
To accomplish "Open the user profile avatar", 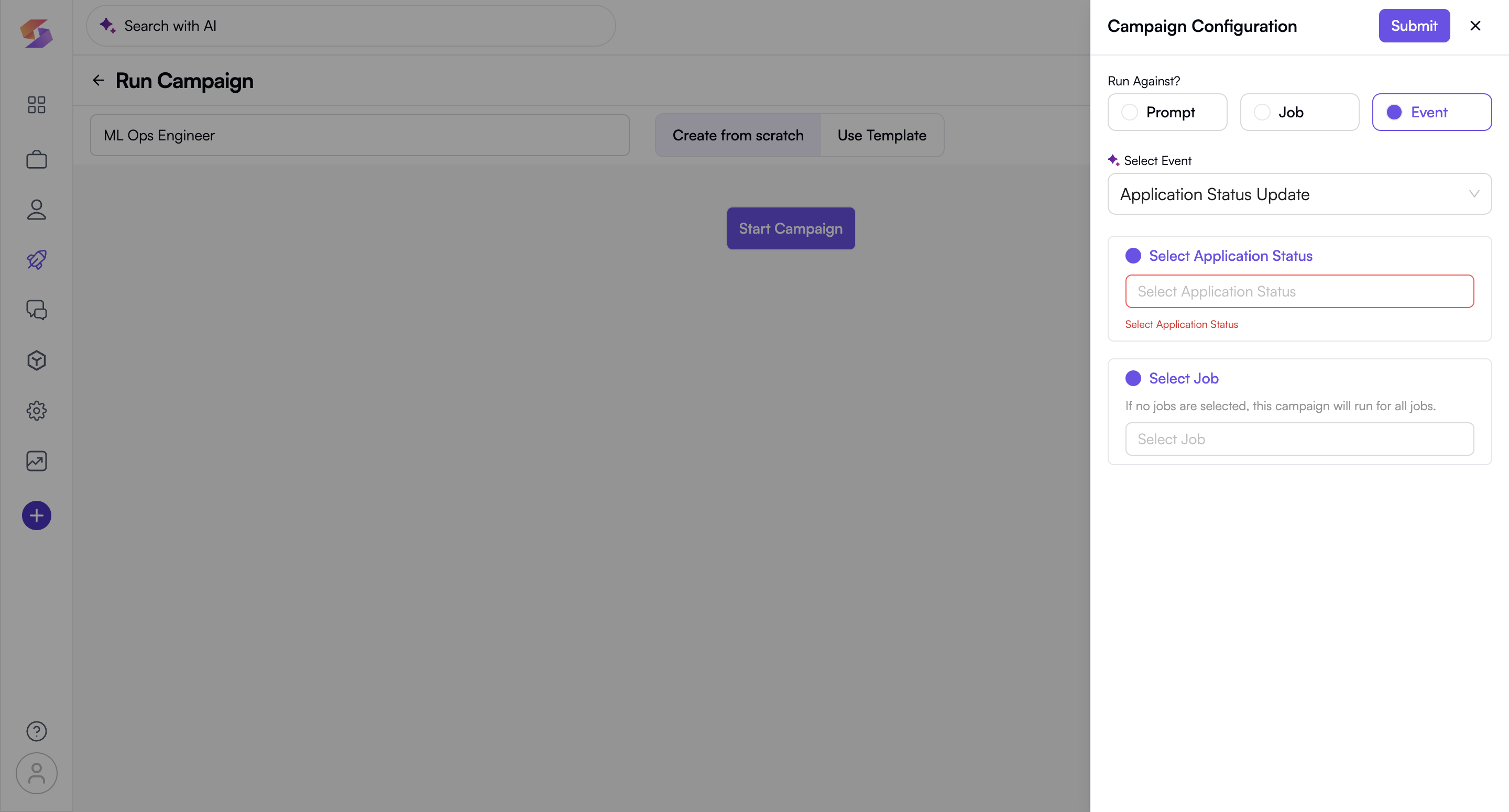I will point(36,773).
